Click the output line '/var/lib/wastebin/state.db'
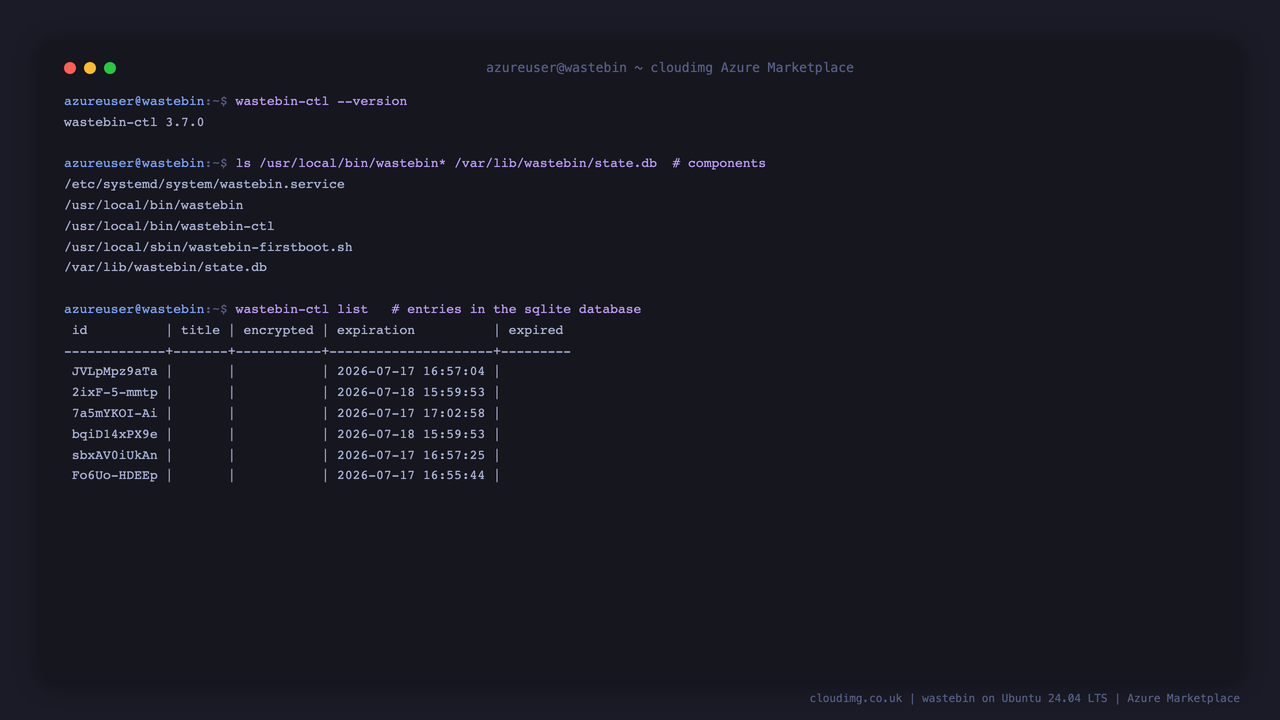 click(x=165, y=268)
